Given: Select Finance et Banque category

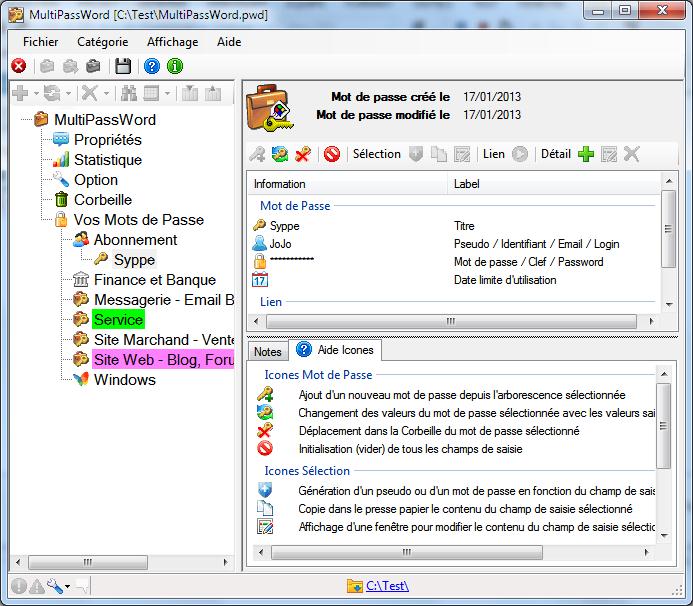Looking at the screenshot, I should click(x=155, y=280).
